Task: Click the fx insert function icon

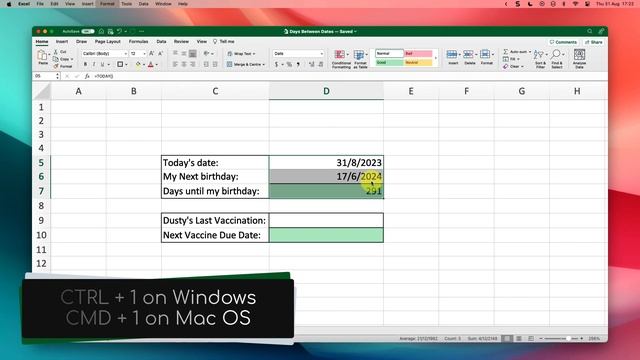Action: (87, 76)
